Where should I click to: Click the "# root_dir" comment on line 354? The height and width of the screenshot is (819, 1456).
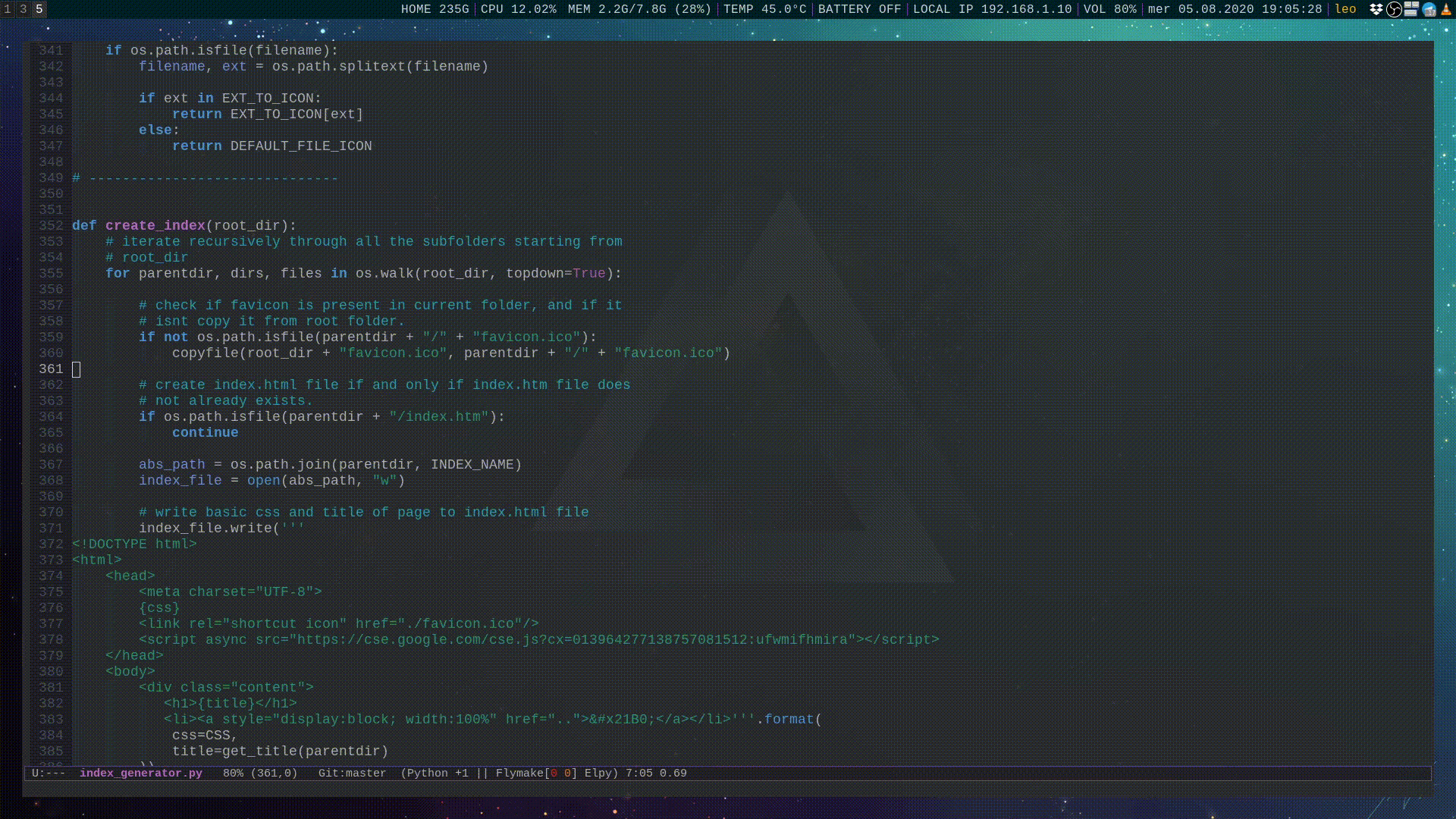[x=147, y=258]
